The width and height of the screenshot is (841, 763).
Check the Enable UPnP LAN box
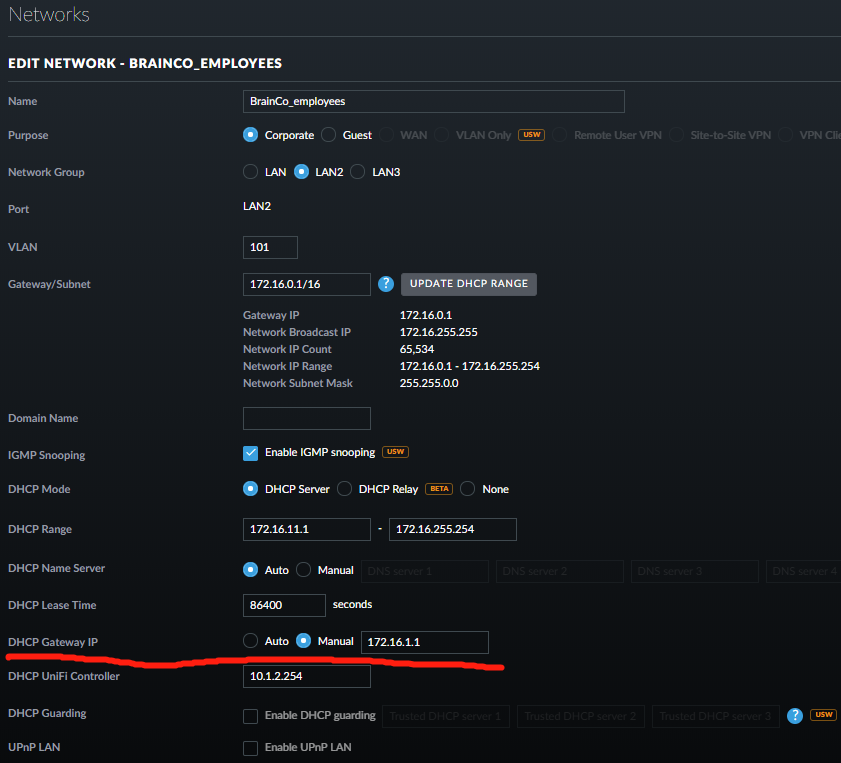click(x=251, y=748)
